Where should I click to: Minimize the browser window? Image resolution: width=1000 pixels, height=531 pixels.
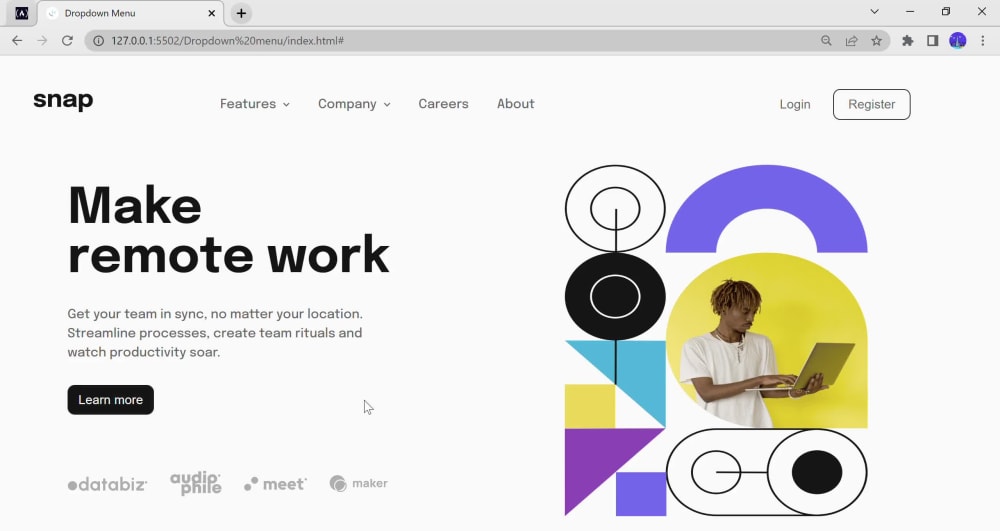point(910,11)
